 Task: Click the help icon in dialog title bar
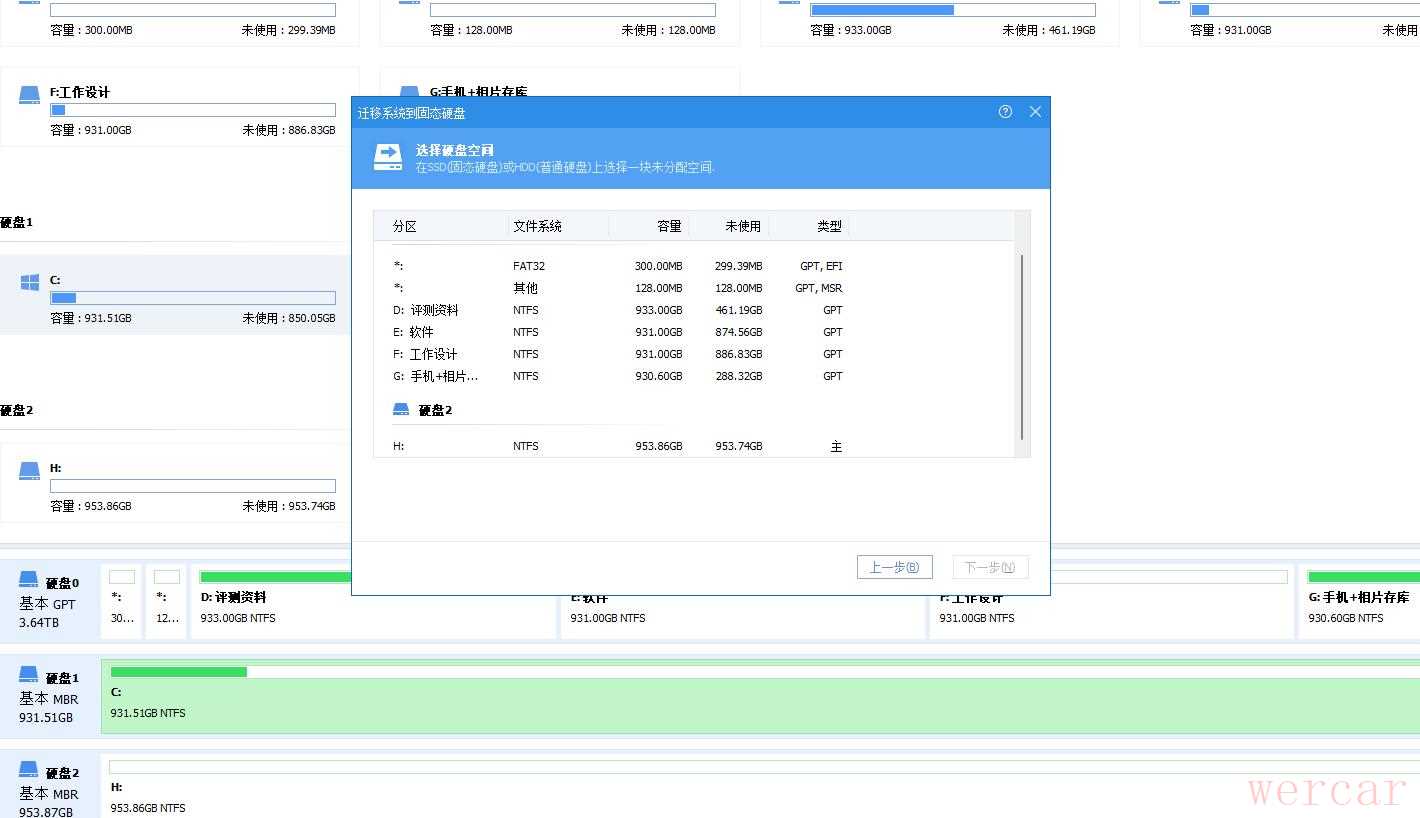(x=1005, y=112)
